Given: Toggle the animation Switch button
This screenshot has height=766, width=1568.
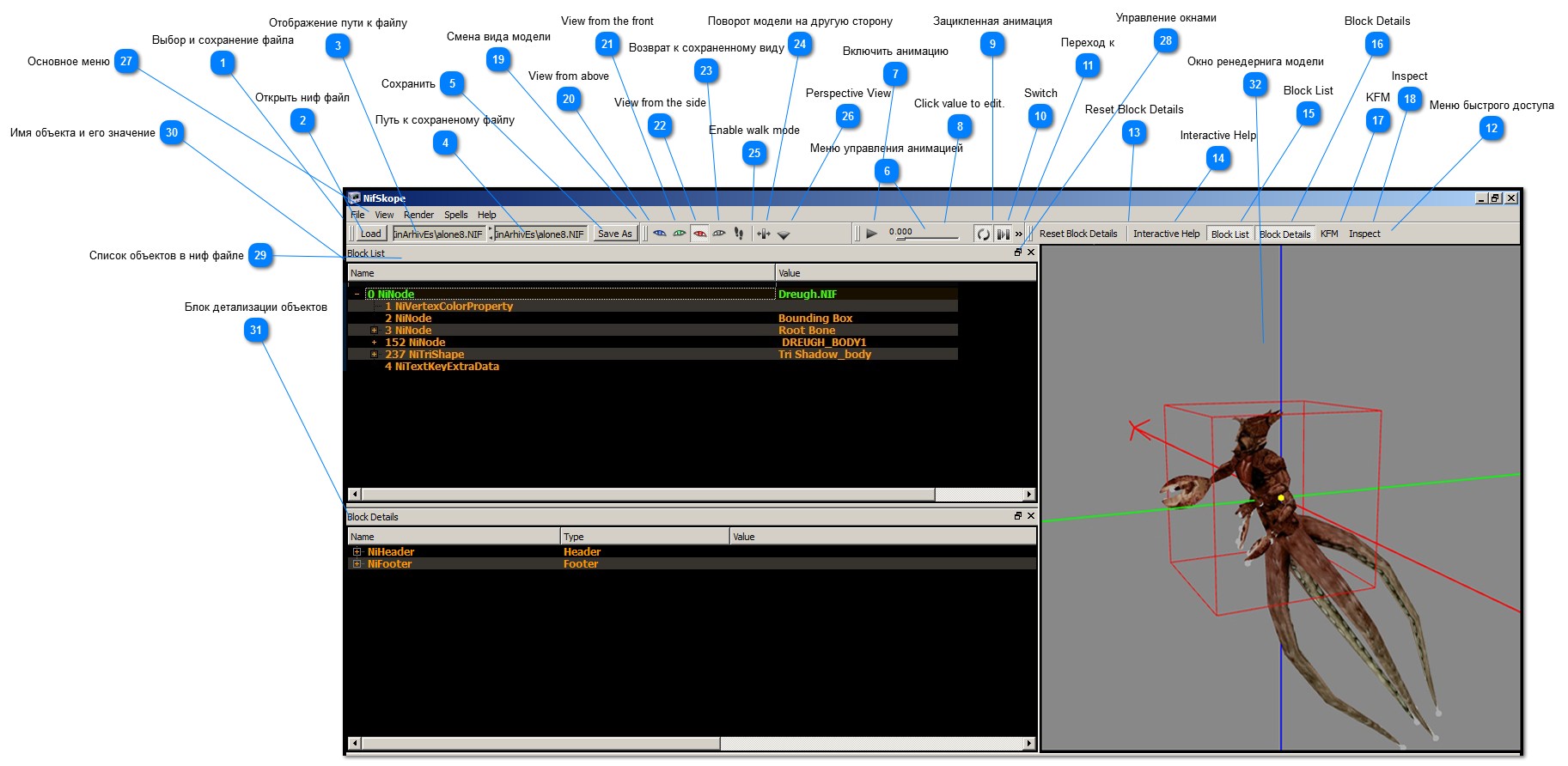Looking at the screenshot, I should pos(1002,234).
